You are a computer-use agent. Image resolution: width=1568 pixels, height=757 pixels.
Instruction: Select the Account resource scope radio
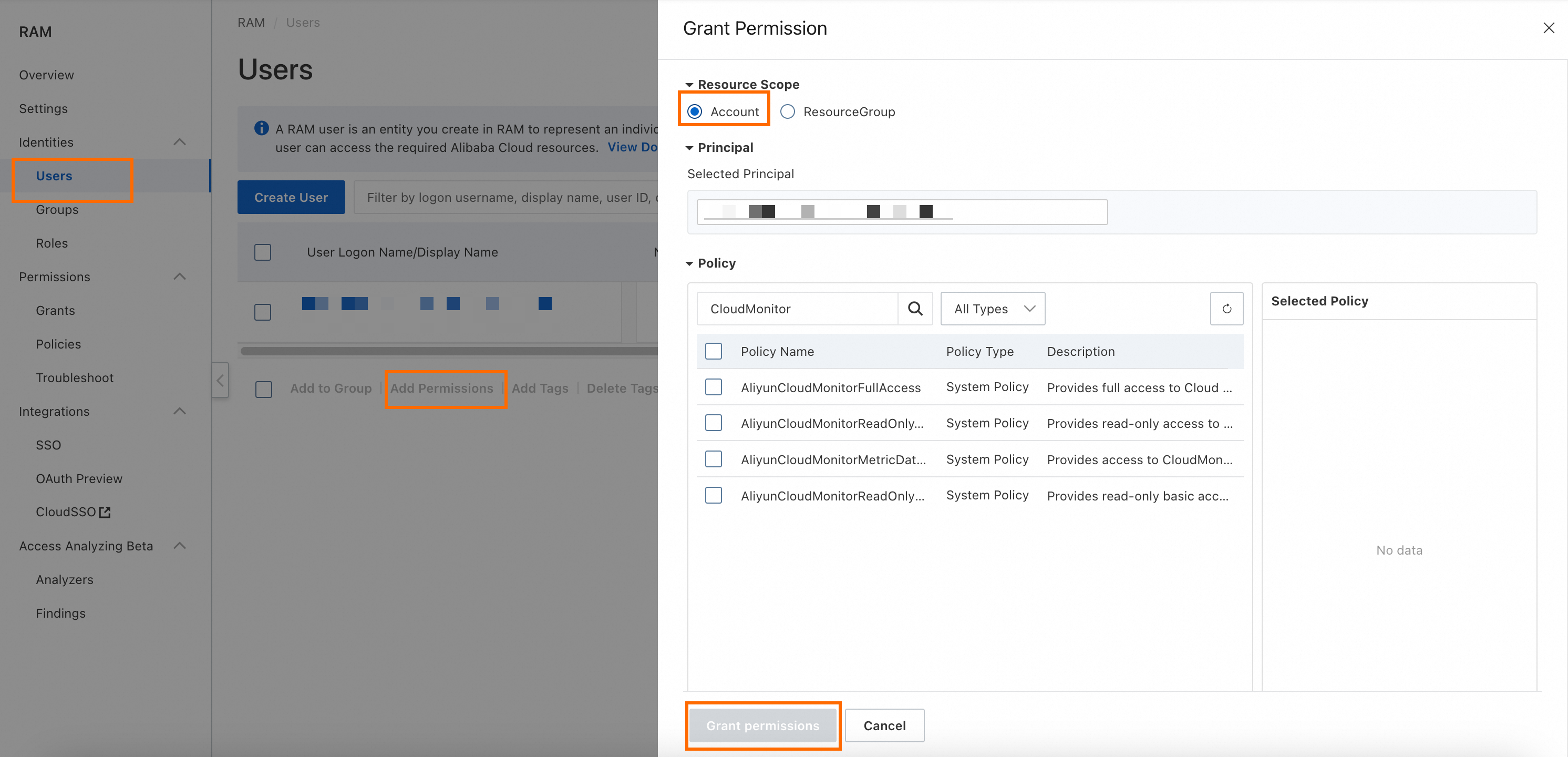(695, 111)
